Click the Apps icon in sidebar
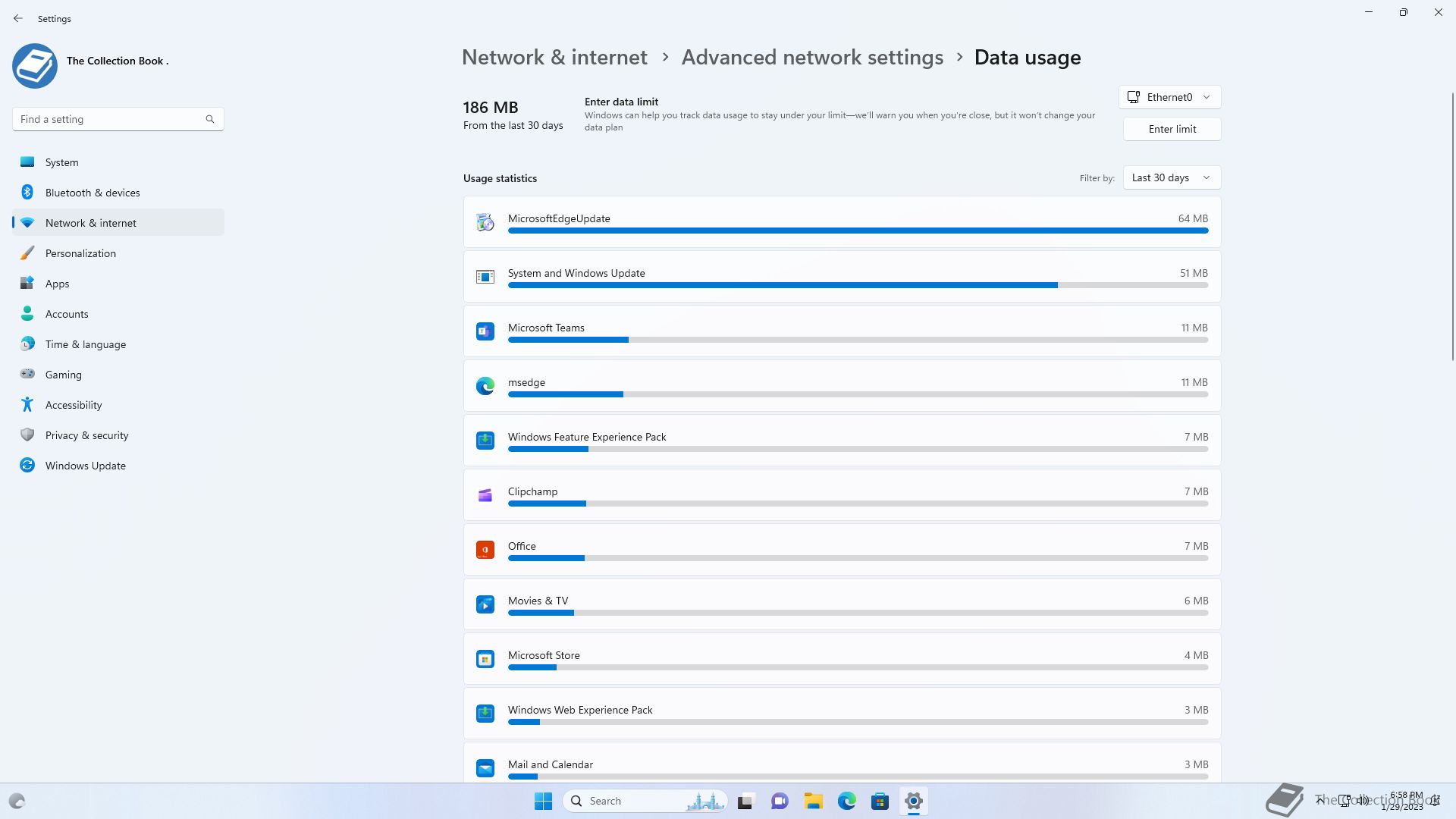 (27, 283)
